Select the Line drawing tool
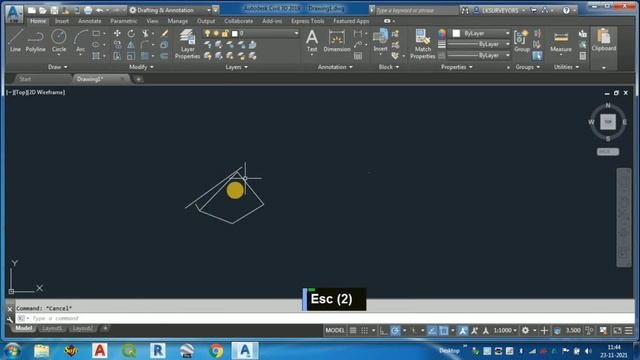The width and height of the screenshot is (640, 360). pyautogui.click(x=15, y=41)
